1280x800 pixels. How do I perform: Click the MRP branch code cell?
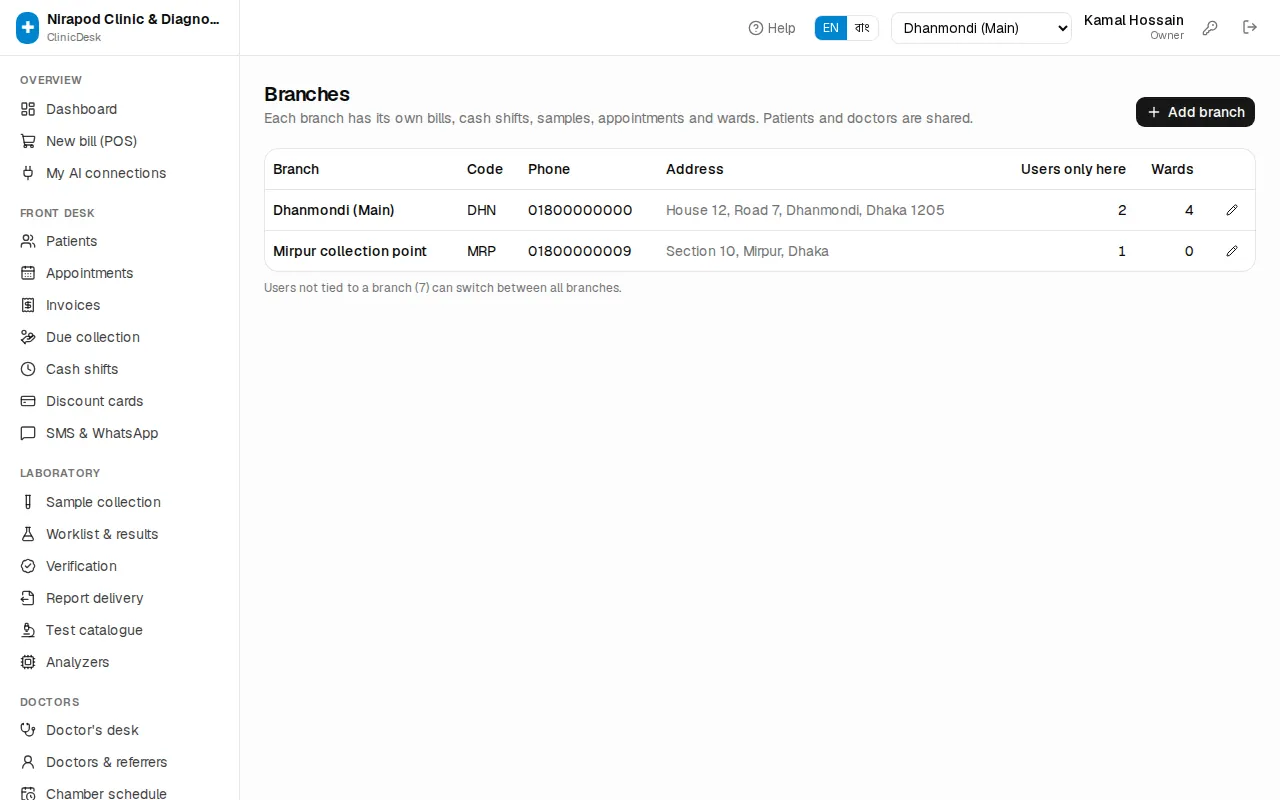click(x=481, y=251)
